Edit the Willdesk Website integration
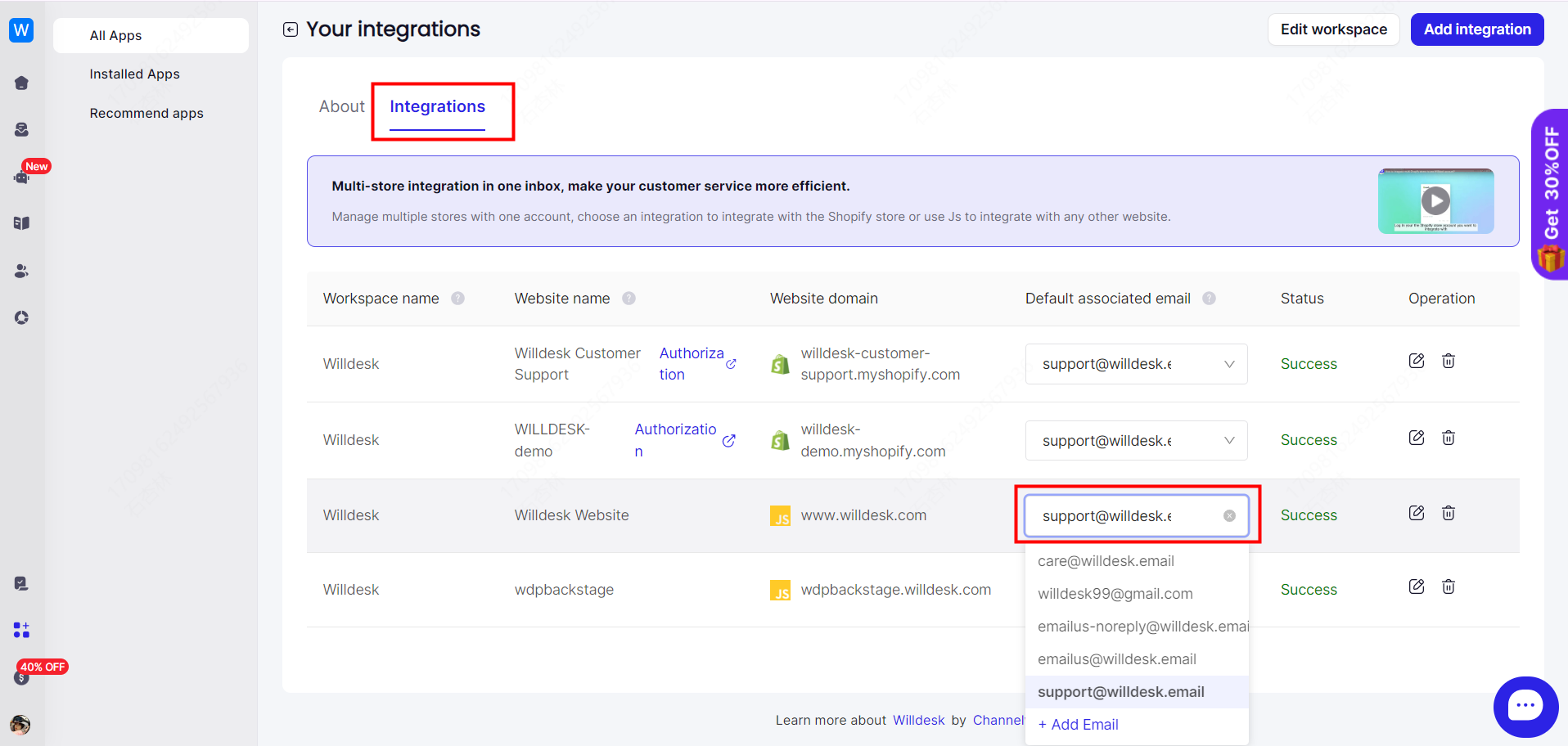 point(1417,513)
